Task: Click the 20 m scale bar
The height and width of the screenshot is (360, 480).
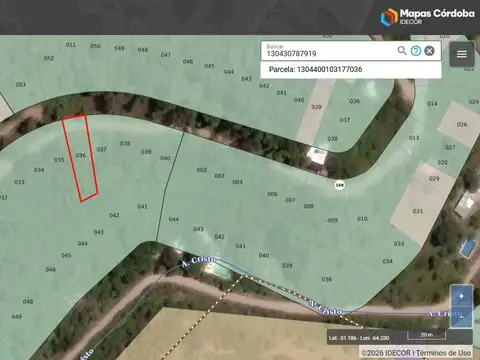Action: pos(426,335)
